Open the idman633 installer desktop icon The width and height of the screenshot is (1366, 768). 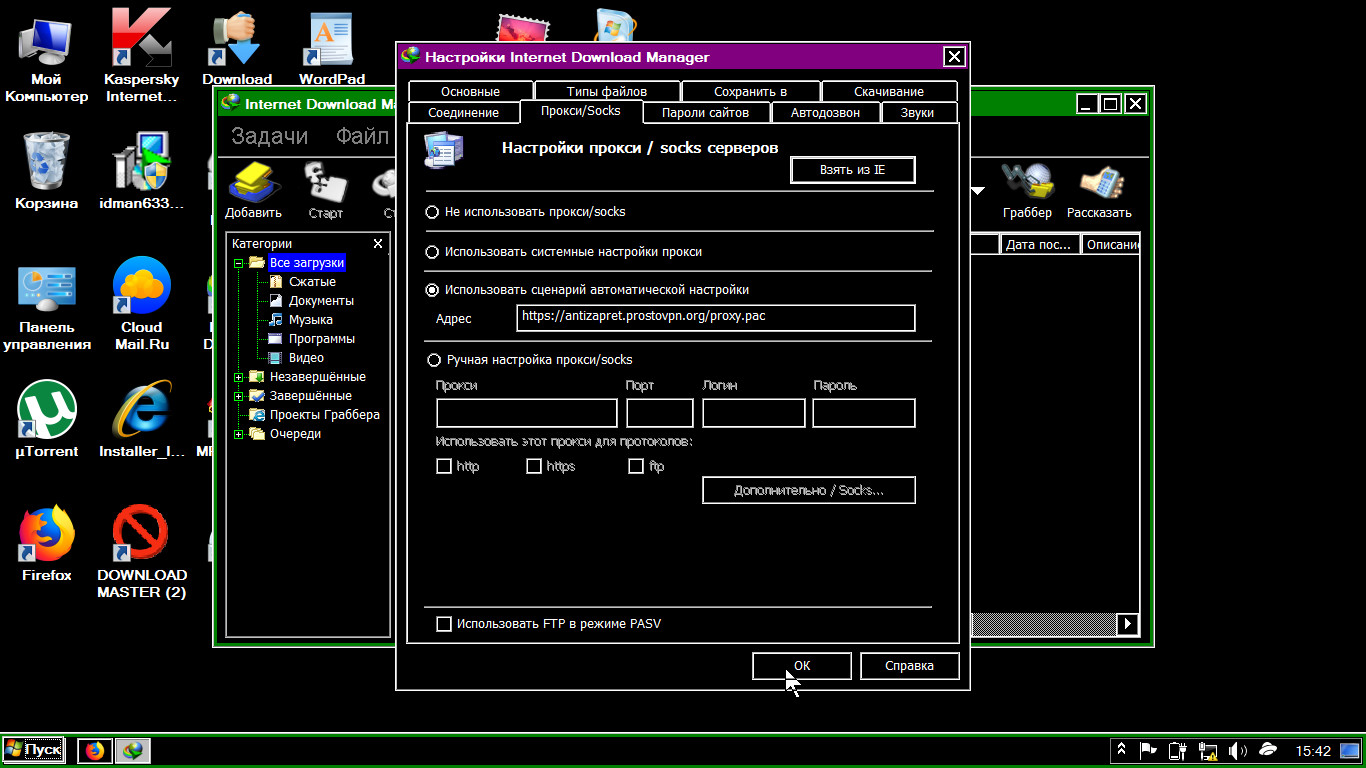pyautogui.click(x=141, y=171)
